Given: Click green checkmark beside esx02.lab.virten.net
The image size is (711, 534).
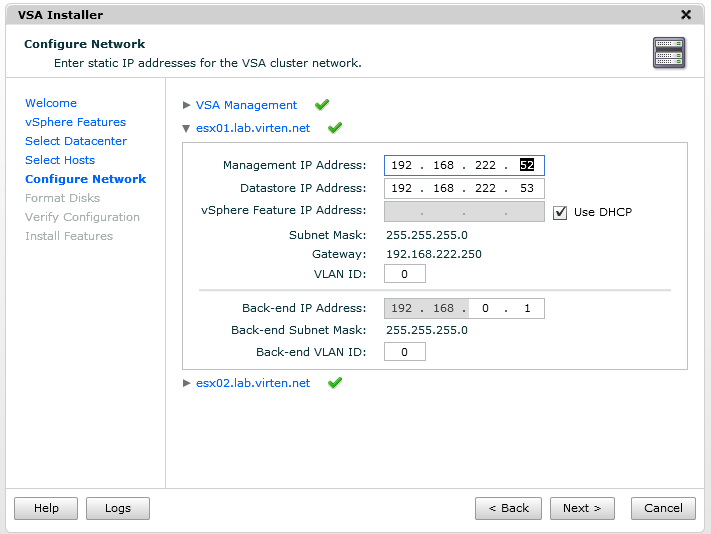Looking at the screenshot, I should tap(335, 383).
